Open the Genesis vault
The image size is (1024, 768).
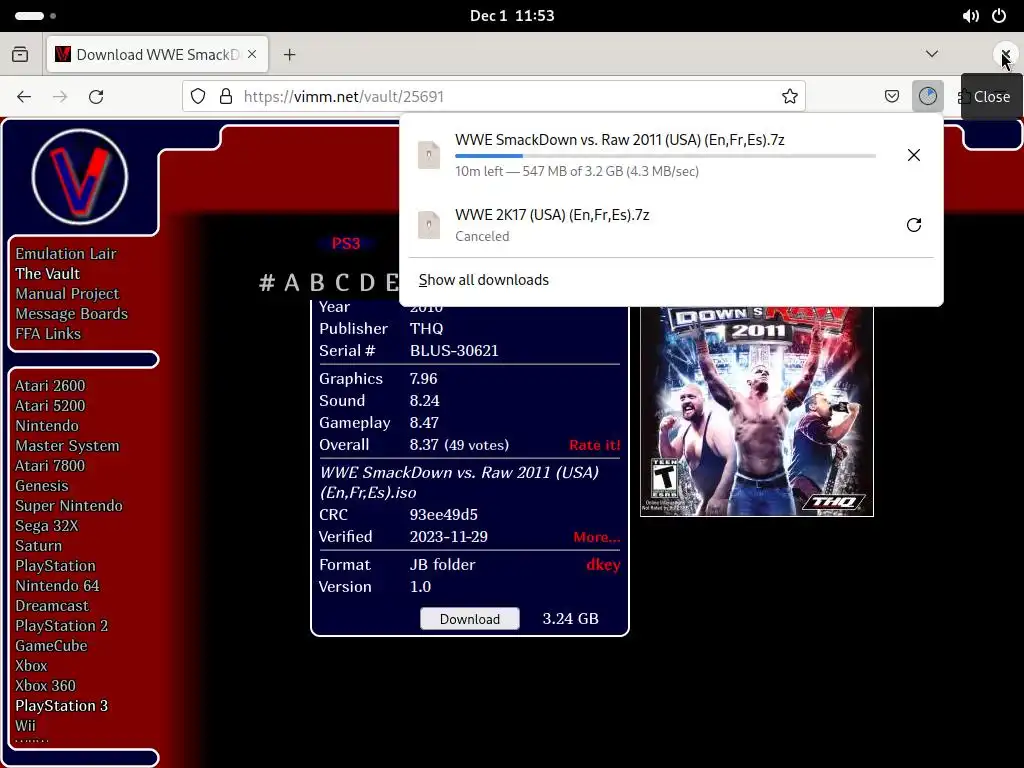[x=42, y=486]
